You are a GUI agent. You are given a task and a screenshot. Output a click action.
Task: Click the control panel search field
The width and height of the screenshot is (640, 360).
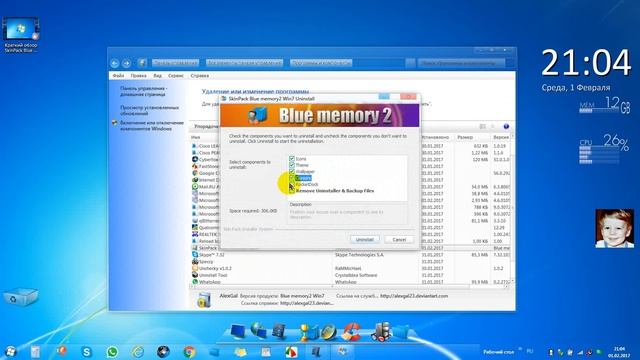point(461,63)
